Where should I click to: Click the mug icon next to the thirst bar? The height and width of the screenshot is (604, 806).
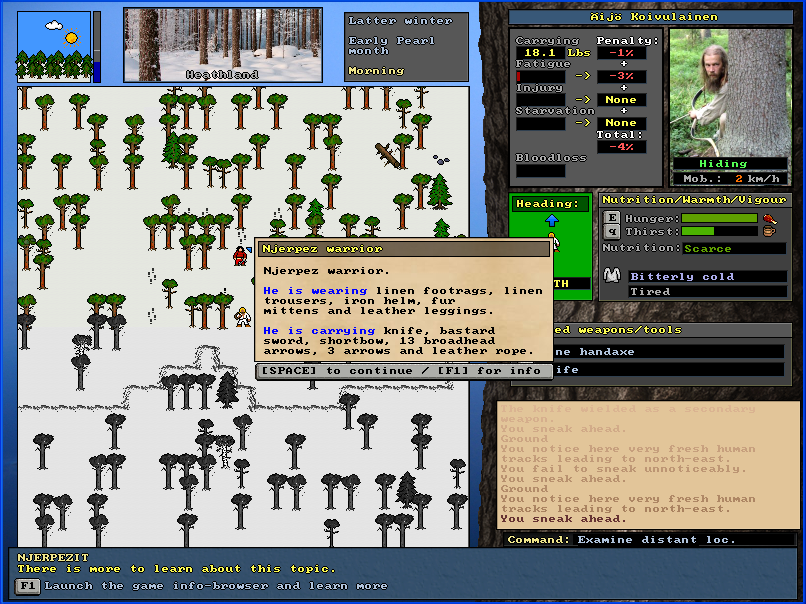769,231
